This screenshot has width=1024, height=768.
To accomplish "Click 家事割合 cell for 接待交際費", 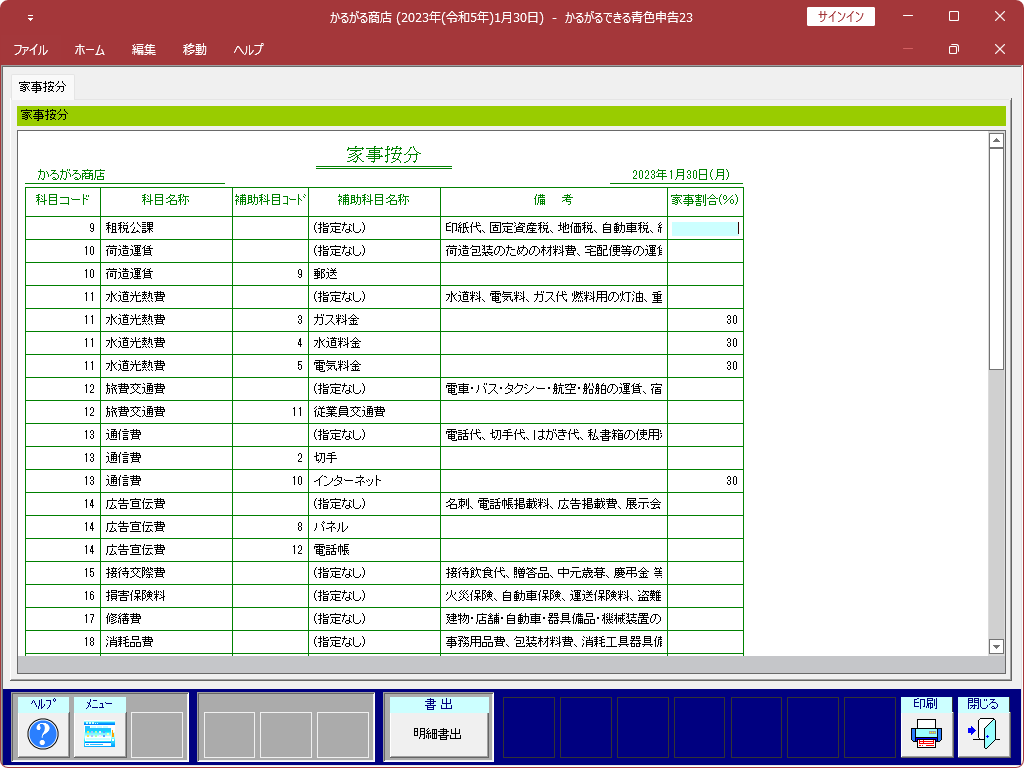I will tap(705, 573).
